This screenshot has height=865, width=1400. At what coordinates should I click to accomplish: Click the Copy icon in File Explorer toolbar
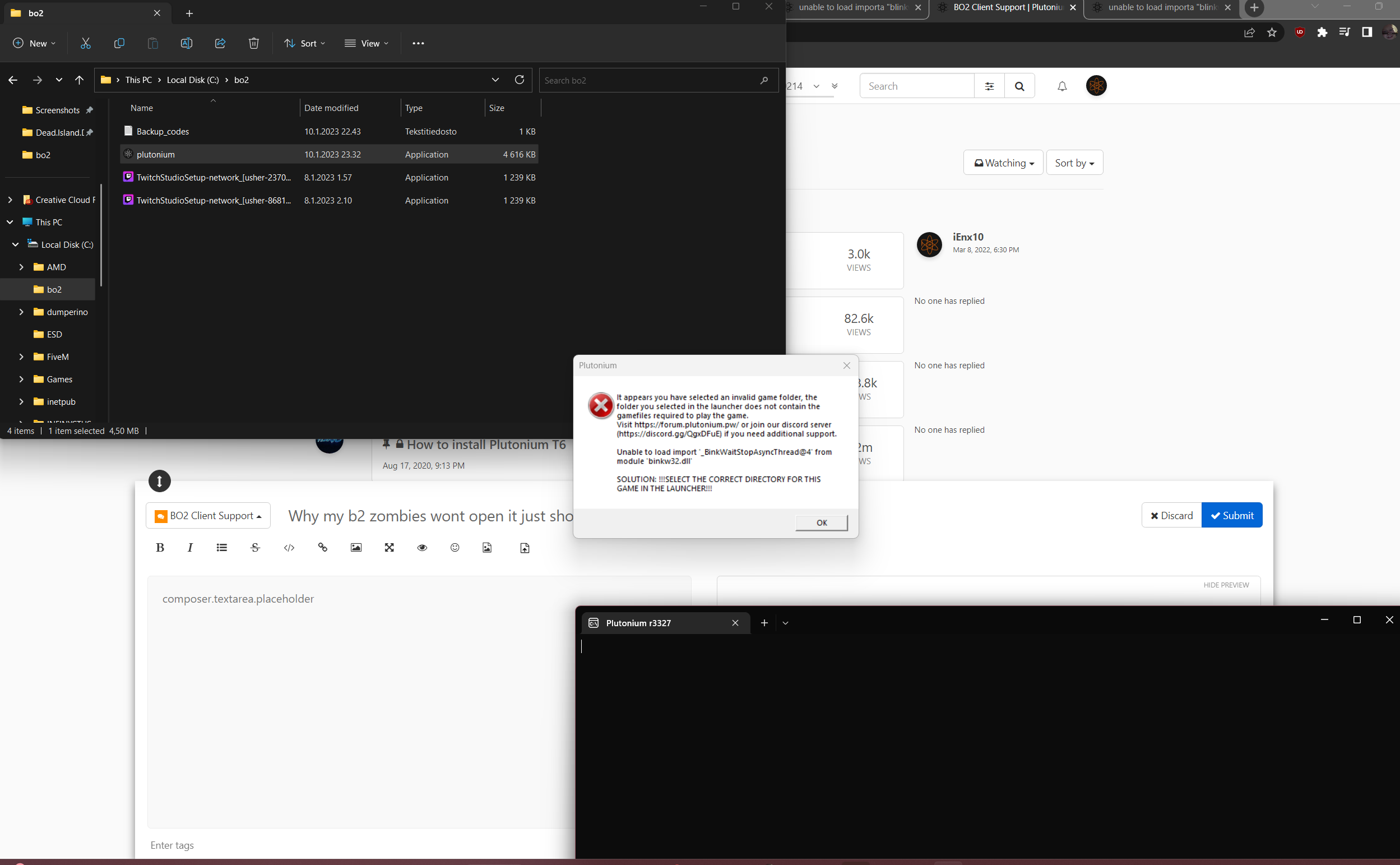coord(119,44)
